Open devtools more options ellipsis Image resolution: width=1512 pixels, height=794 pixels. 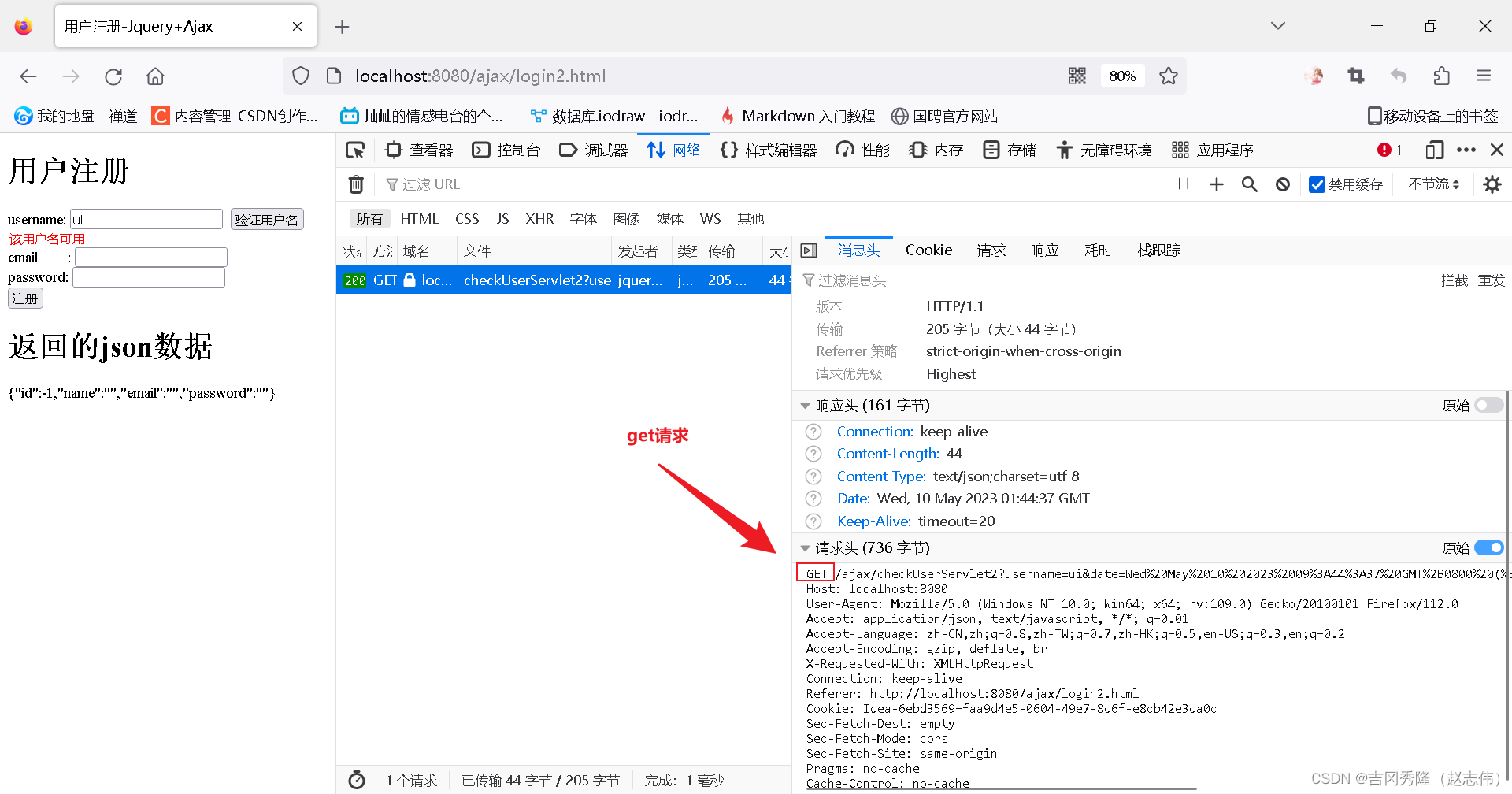click(x=1466, y=150)
